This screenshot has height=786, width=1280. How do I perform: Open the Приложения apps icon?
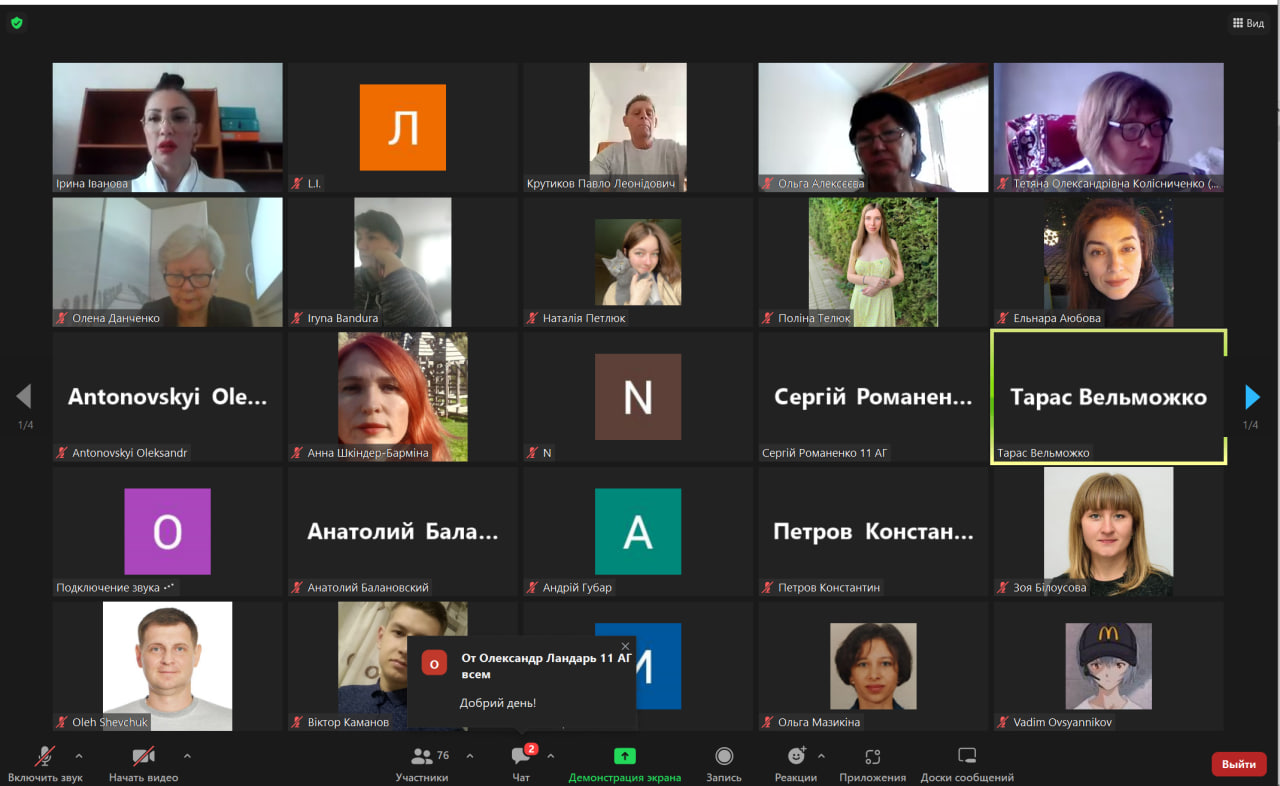coord(872,757)
